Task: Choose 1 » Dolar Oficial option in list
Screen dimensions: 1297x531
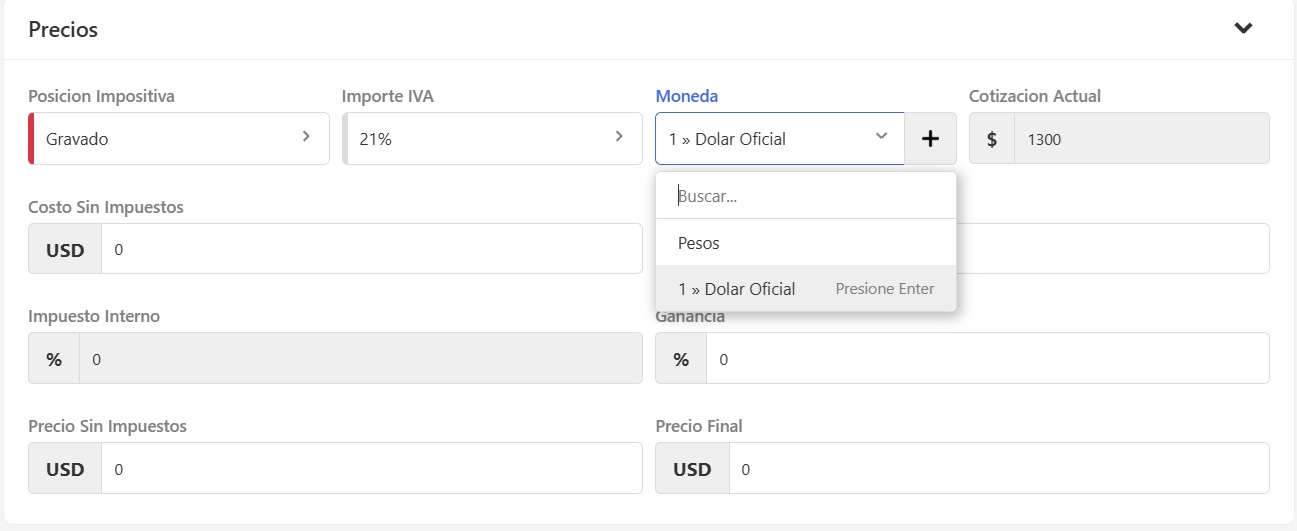Action: (737, 289)
